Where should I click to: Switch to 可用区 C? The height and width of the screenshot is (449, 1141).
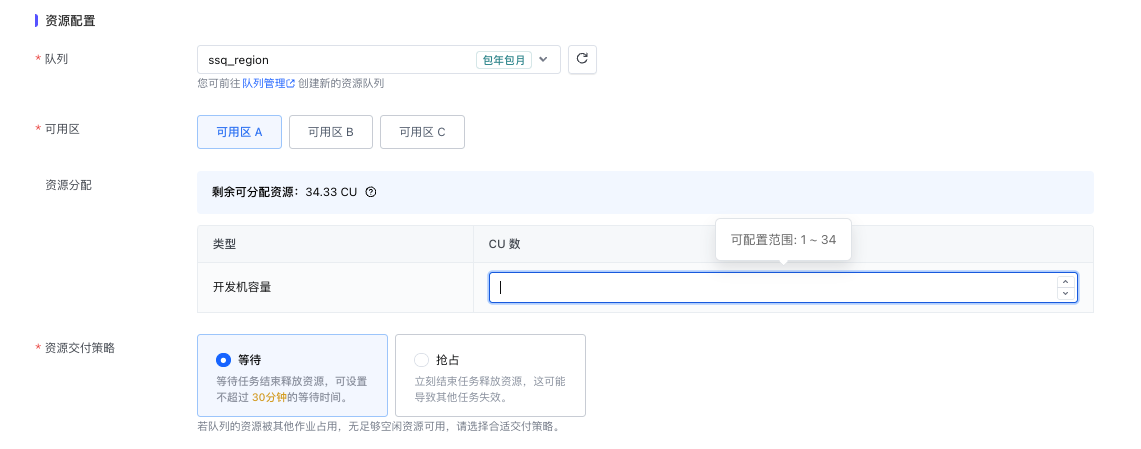[x=422, y=132]
